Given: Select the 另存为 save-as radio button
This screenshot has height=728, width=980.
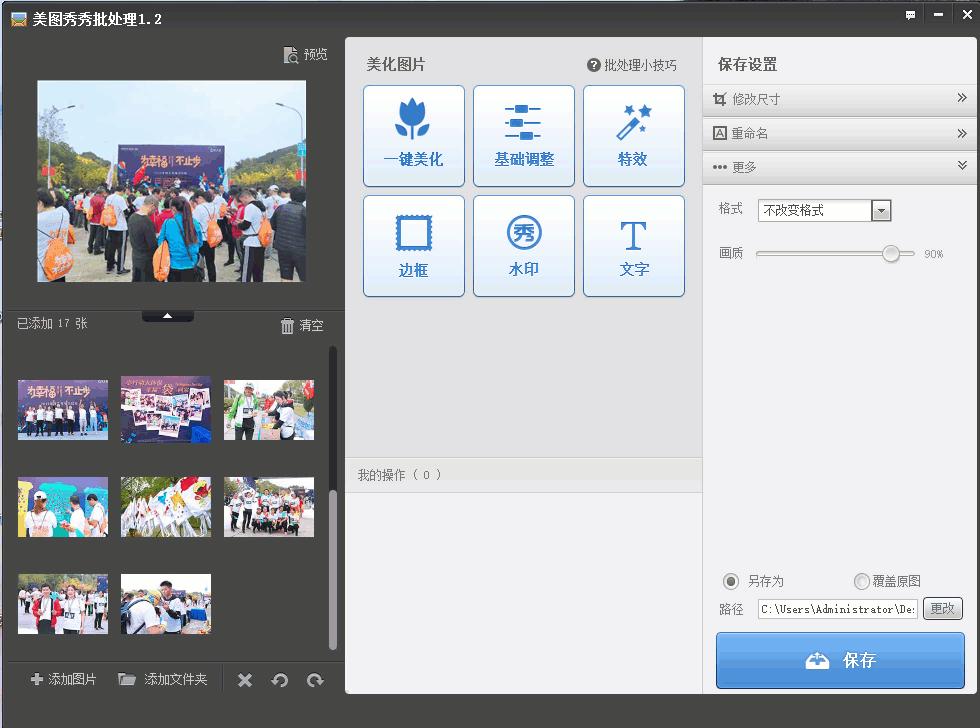Looking at the screenshot, I should (731, 581).
